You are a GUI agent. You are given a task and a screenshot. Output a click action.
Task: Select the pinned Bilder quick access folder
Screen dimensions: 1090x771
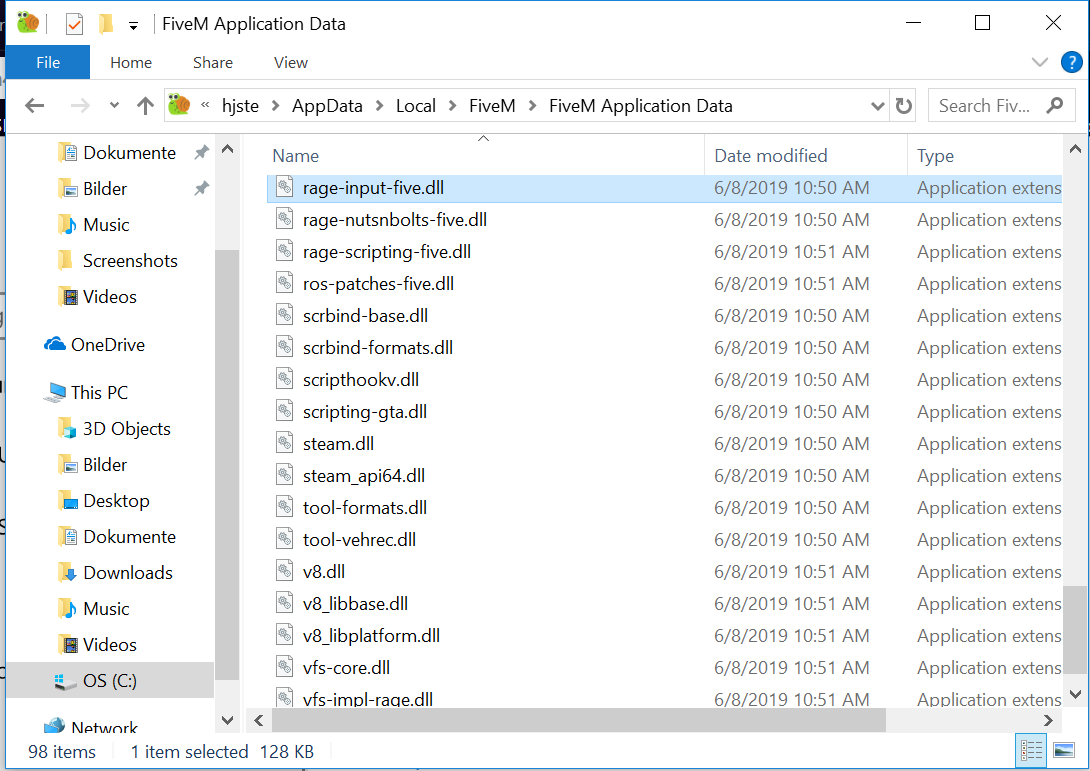tap(105, 189)
